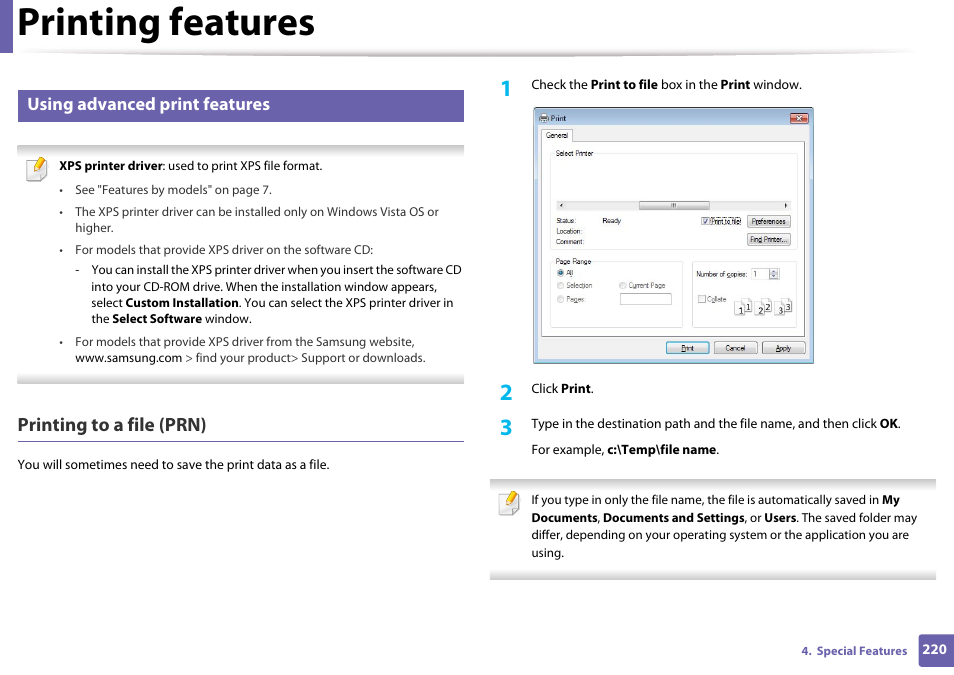Click the Select Printer list area
Image resolution: width=954 pixels, height=675 pixels.
[x=674, y=180]
